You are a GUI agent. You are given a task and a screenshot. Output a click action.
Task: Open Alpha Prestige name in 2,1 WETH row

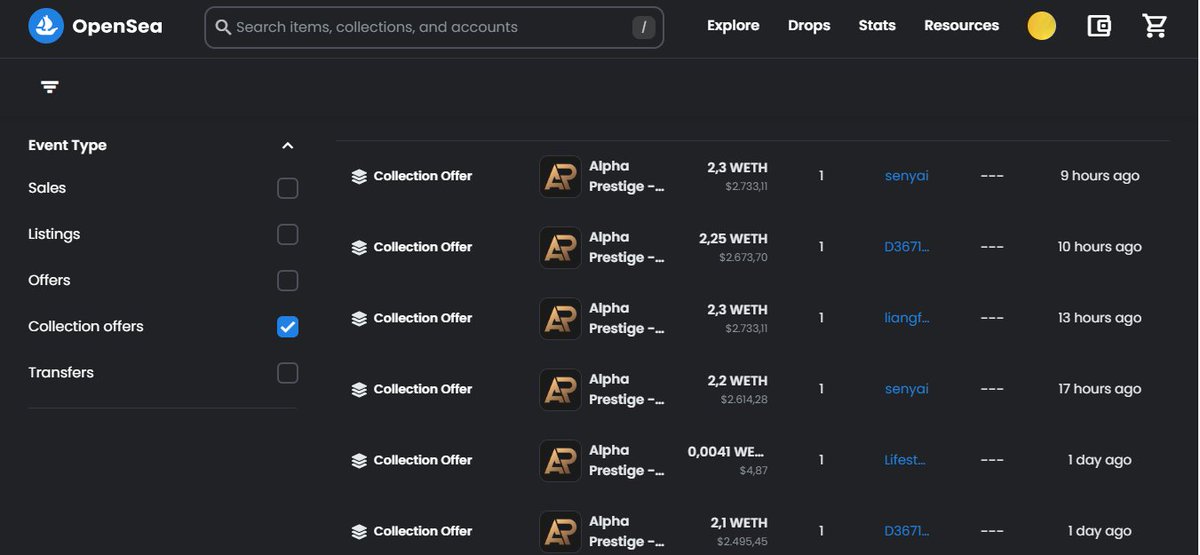coord(627,531)
